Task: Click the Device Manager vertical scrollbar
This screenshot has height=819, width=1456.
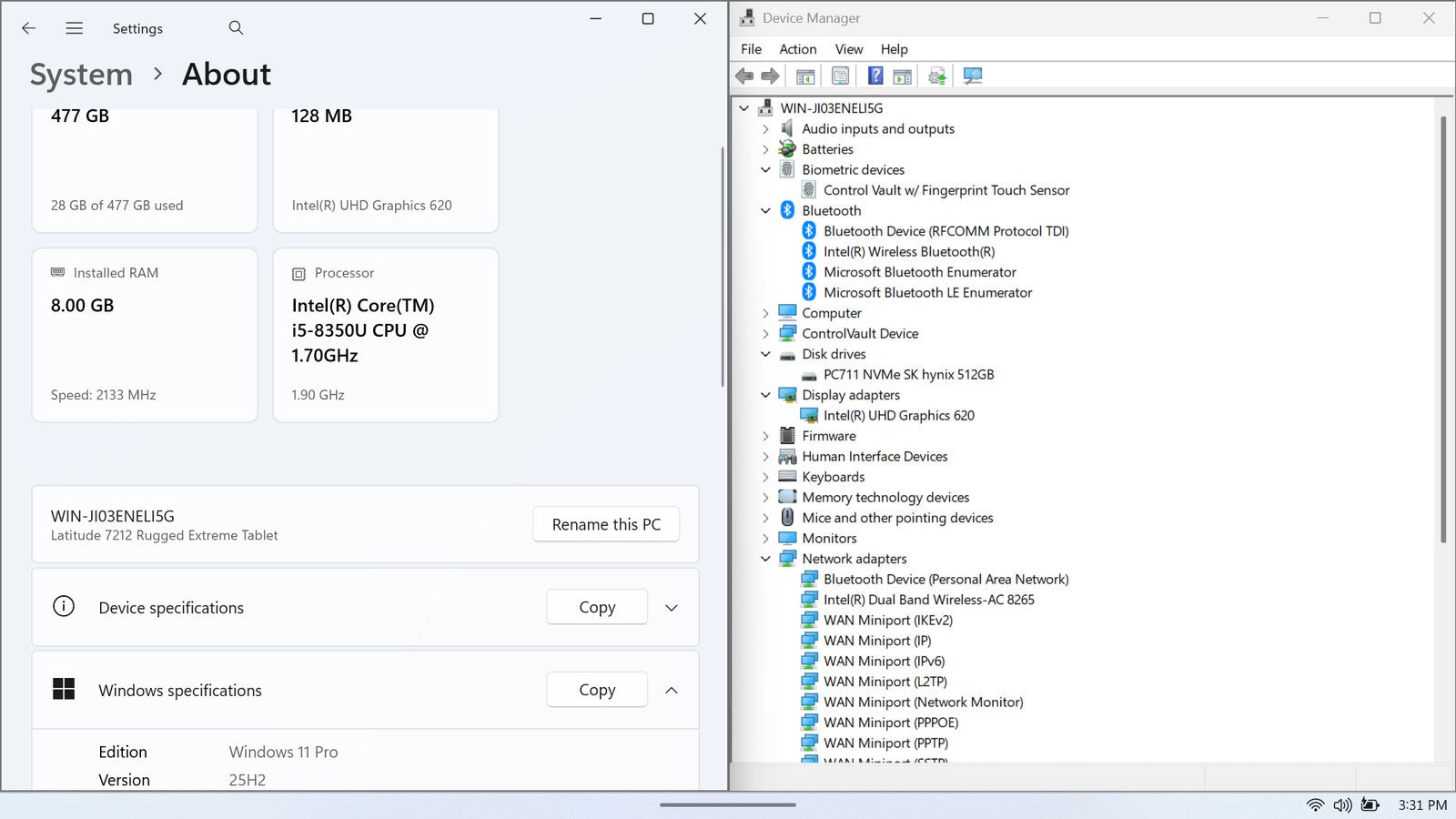Action: (x=1442, y=328)
